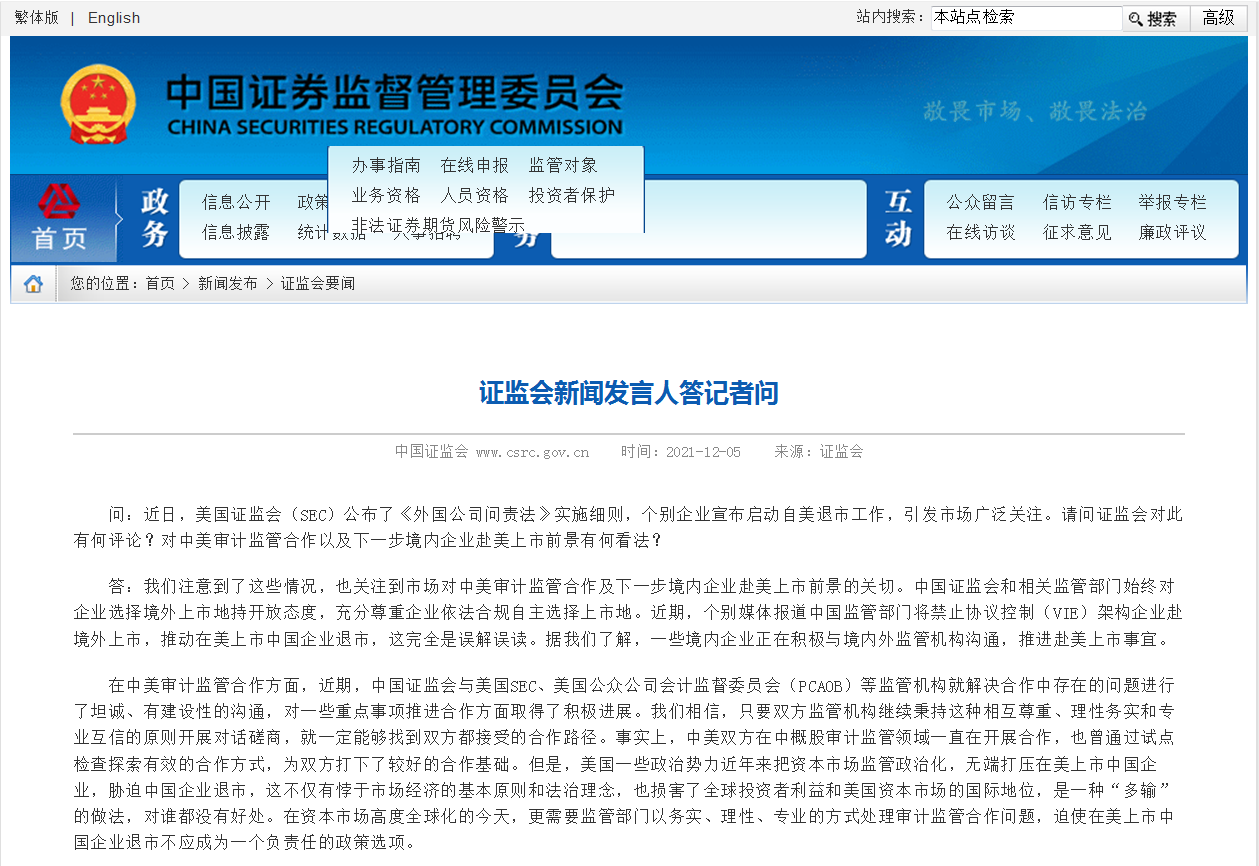Click the date 时间:2021-12-05
Image resolution: width=1259 pixels, height=866 pixels.
click(x=681, y=452)
